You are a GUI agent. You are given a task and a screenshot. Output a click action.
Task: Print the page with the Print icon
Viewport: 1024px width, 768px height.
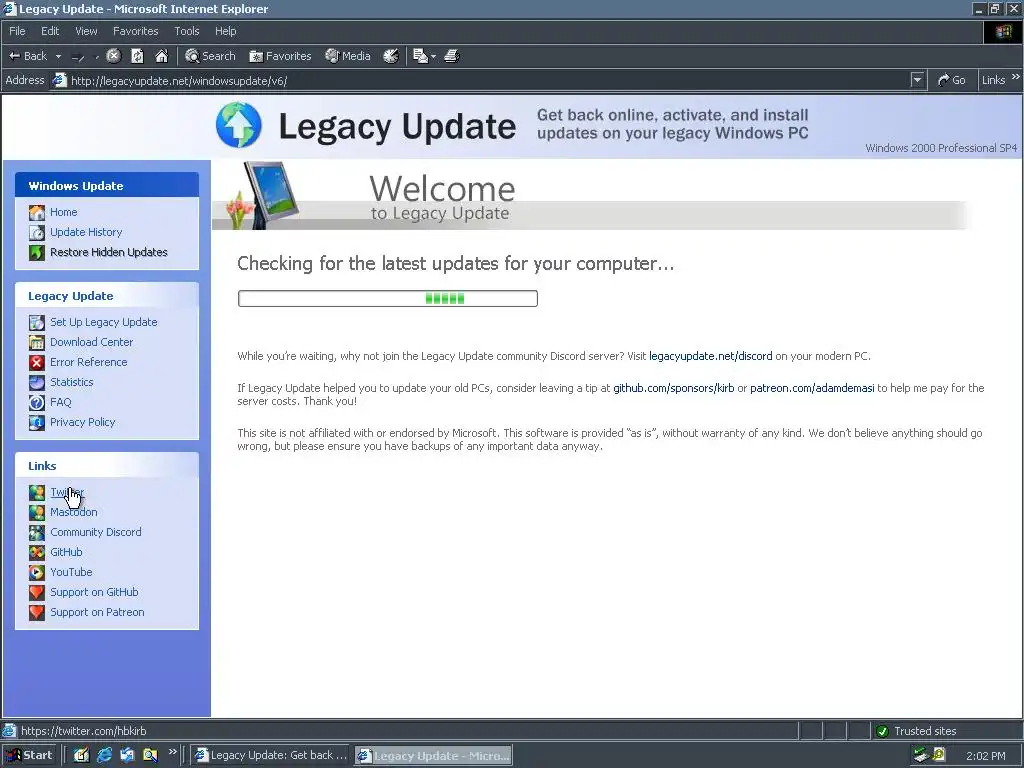coord(452,56)
